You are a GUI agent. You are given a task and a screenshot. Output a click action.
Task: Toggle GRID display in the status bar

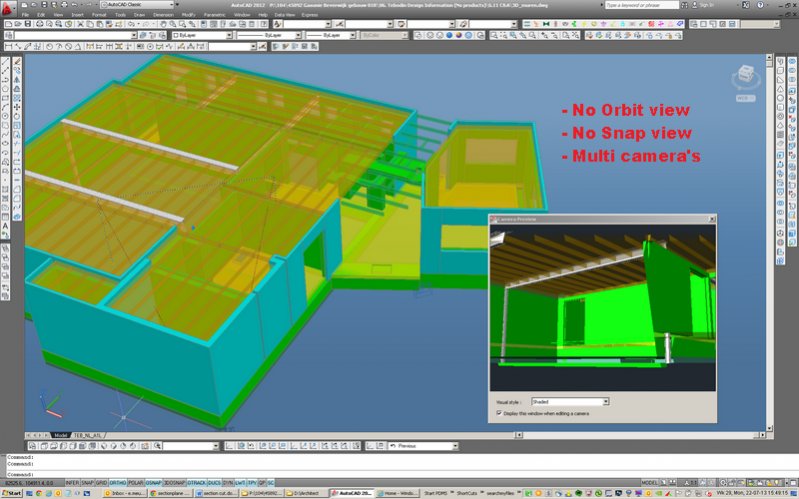[x=101, y=482]
